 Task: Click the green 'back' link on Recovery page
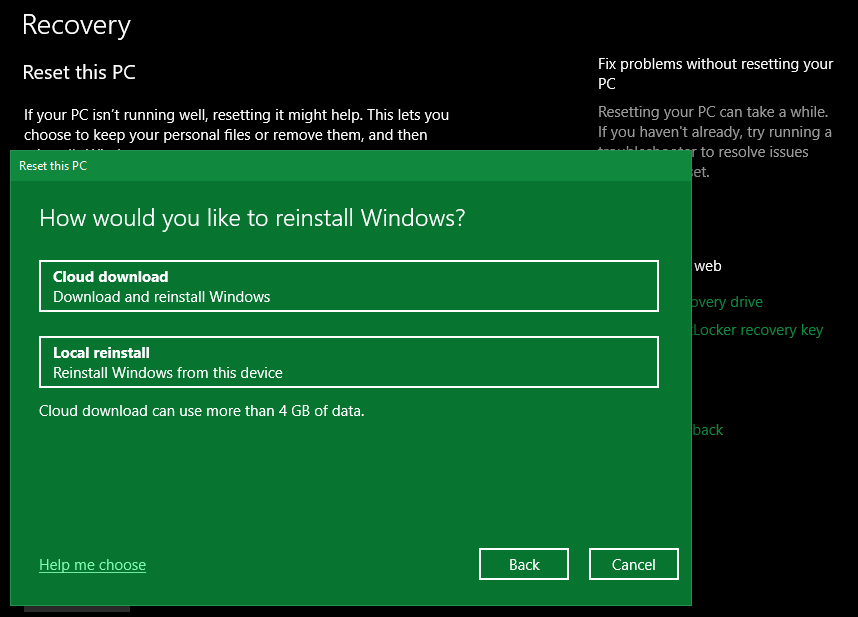(x=709, y=429)
